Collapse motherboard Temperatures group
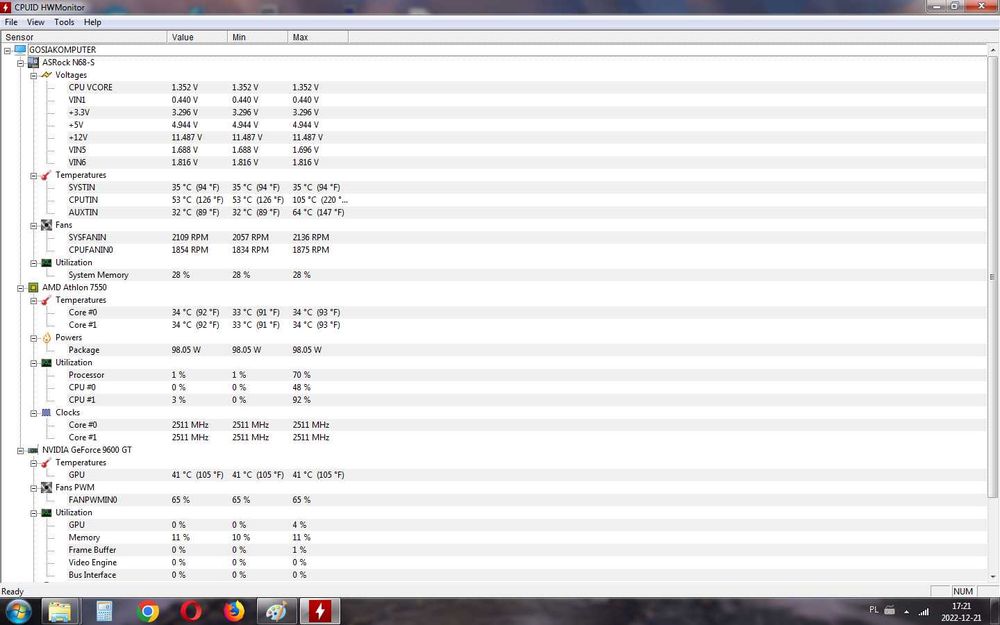The width and height of the screenshot is (1000, 625). pyautogui.click(x=34, y=175)
